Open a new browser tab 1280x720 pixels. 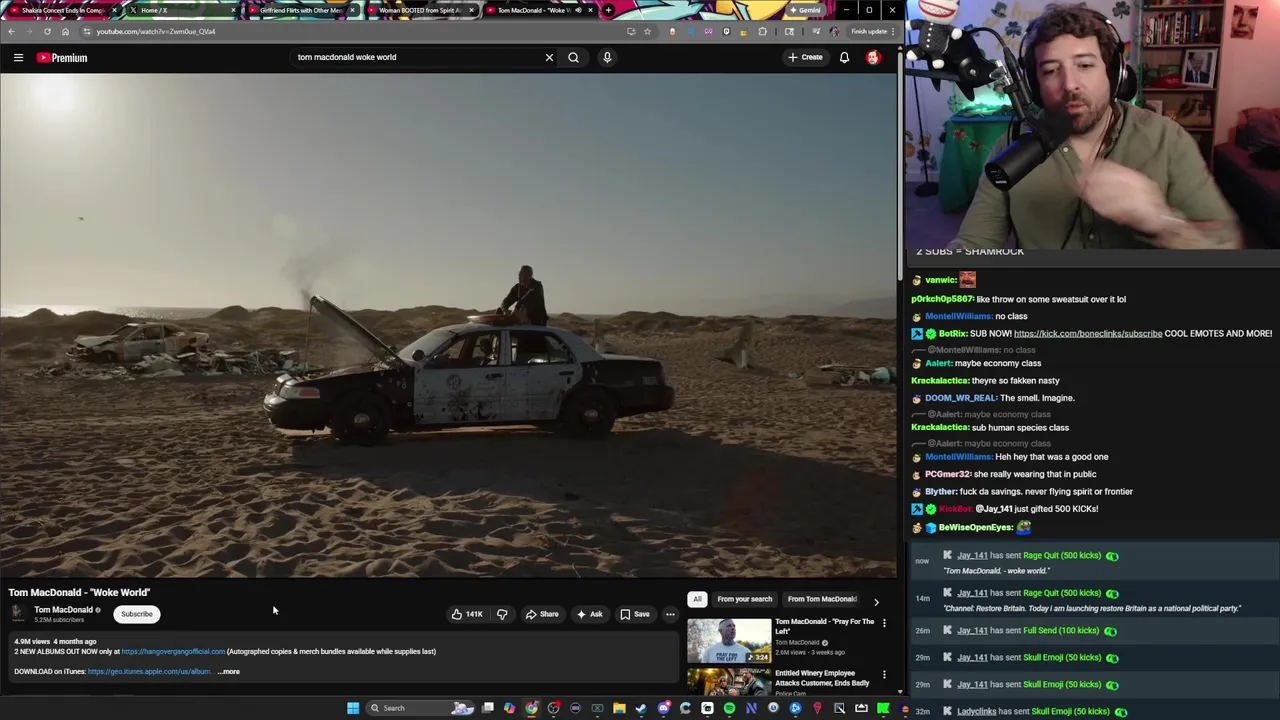[608, 10]
